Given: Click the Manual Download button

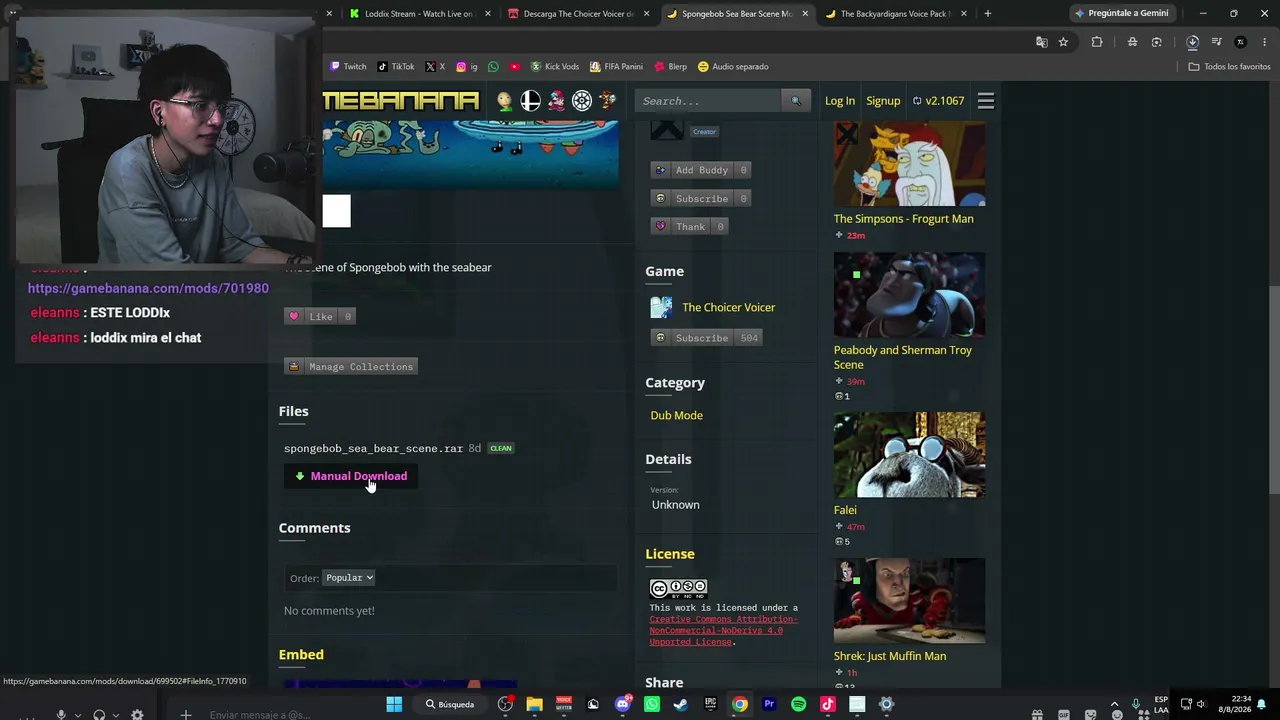Looking at the screenshot, I should 351,476.
